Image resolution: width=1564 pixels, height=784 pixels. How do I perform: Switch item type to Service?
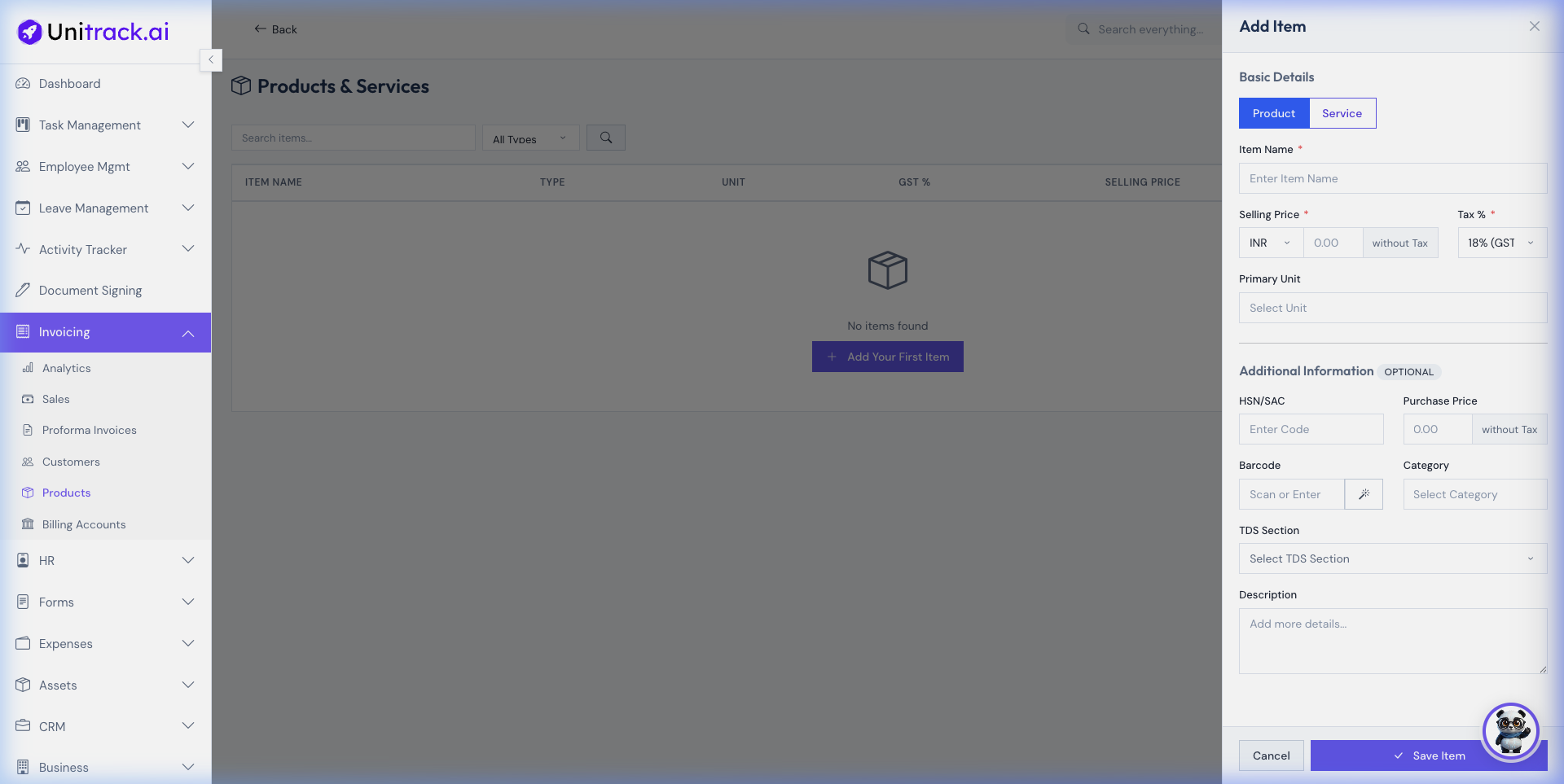click(1342, 113)
